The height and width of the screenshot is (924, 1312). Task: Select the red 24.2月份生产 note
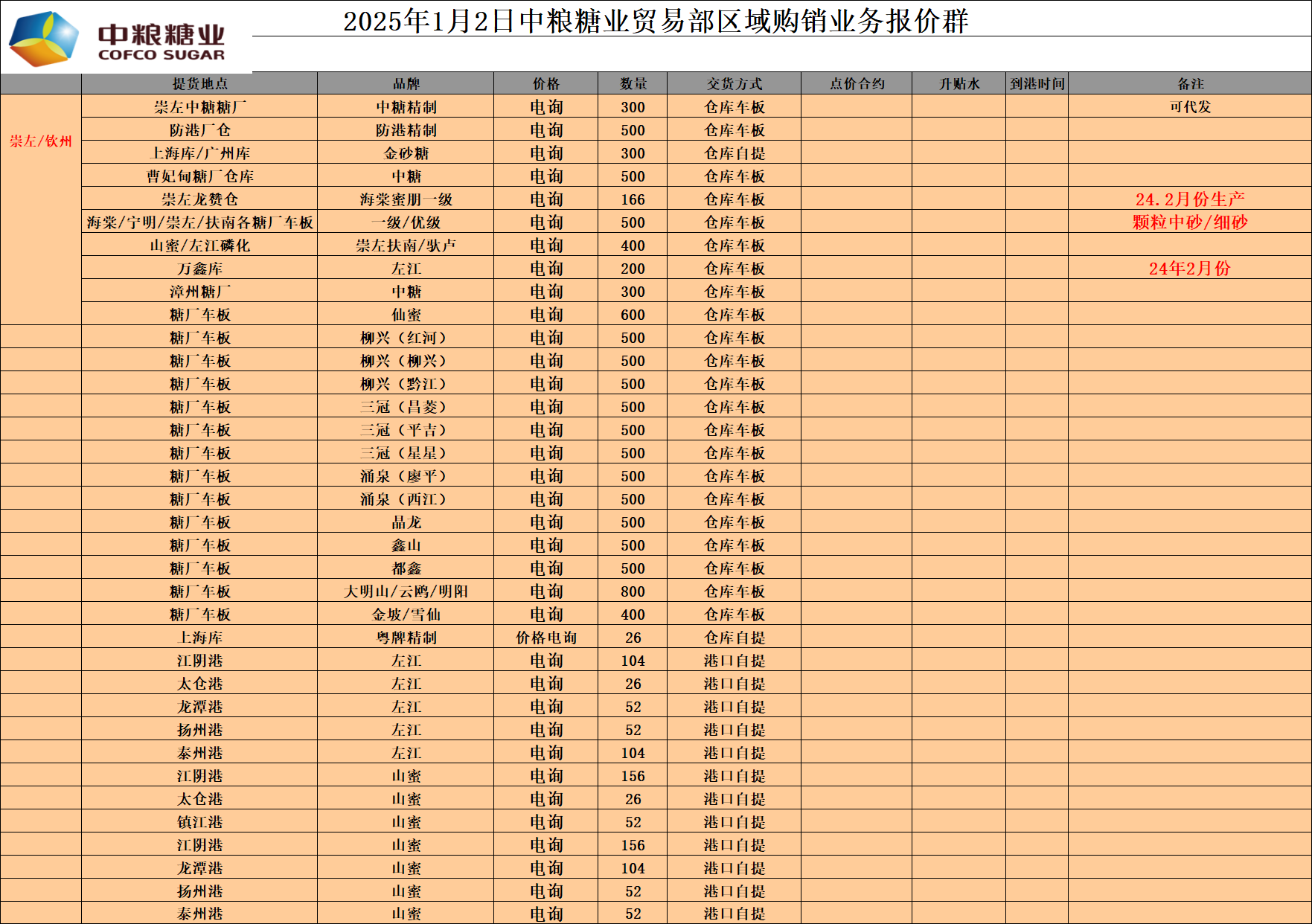click(x=1190, y=199)
